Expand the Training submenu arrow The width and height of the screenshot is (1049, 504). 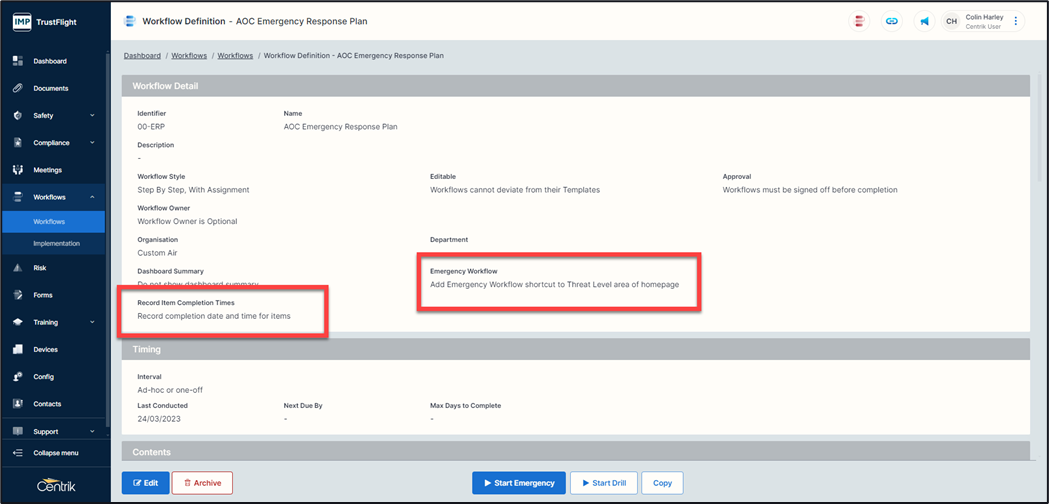(x=93, y=322)
